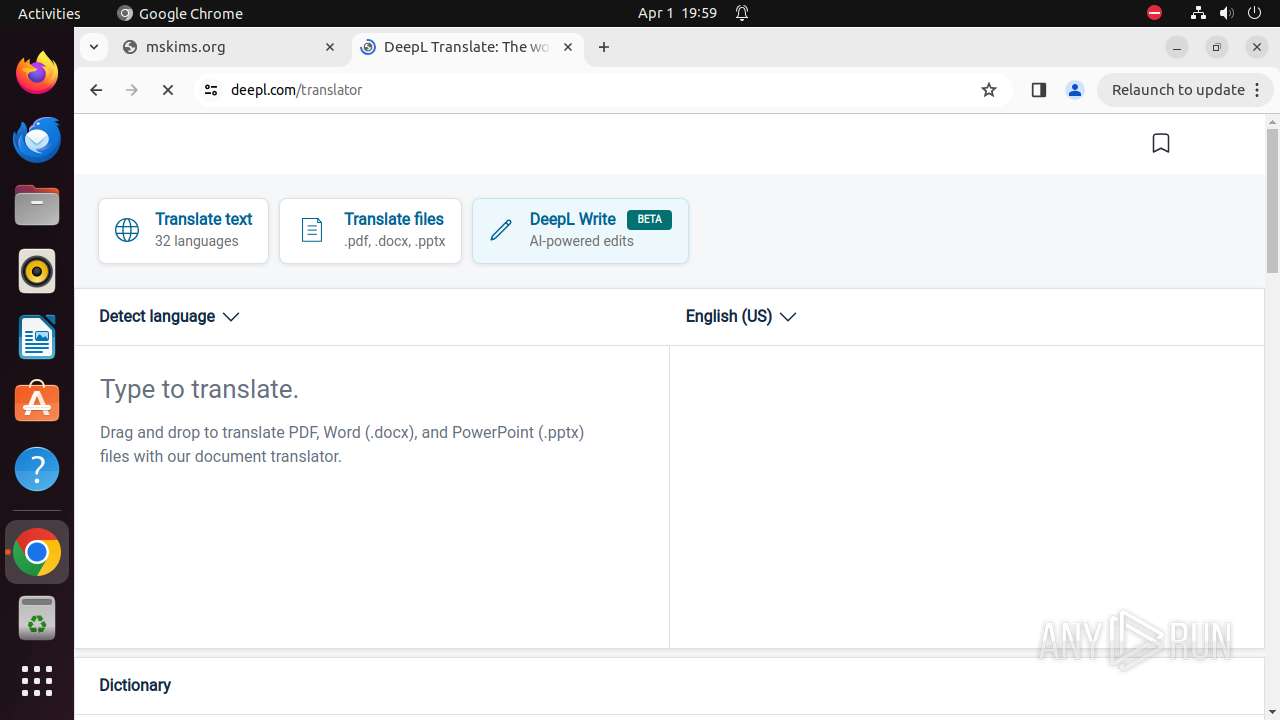Open the notification bell in top bar
The image size is (1280, 720).
[x=742, y=13]
